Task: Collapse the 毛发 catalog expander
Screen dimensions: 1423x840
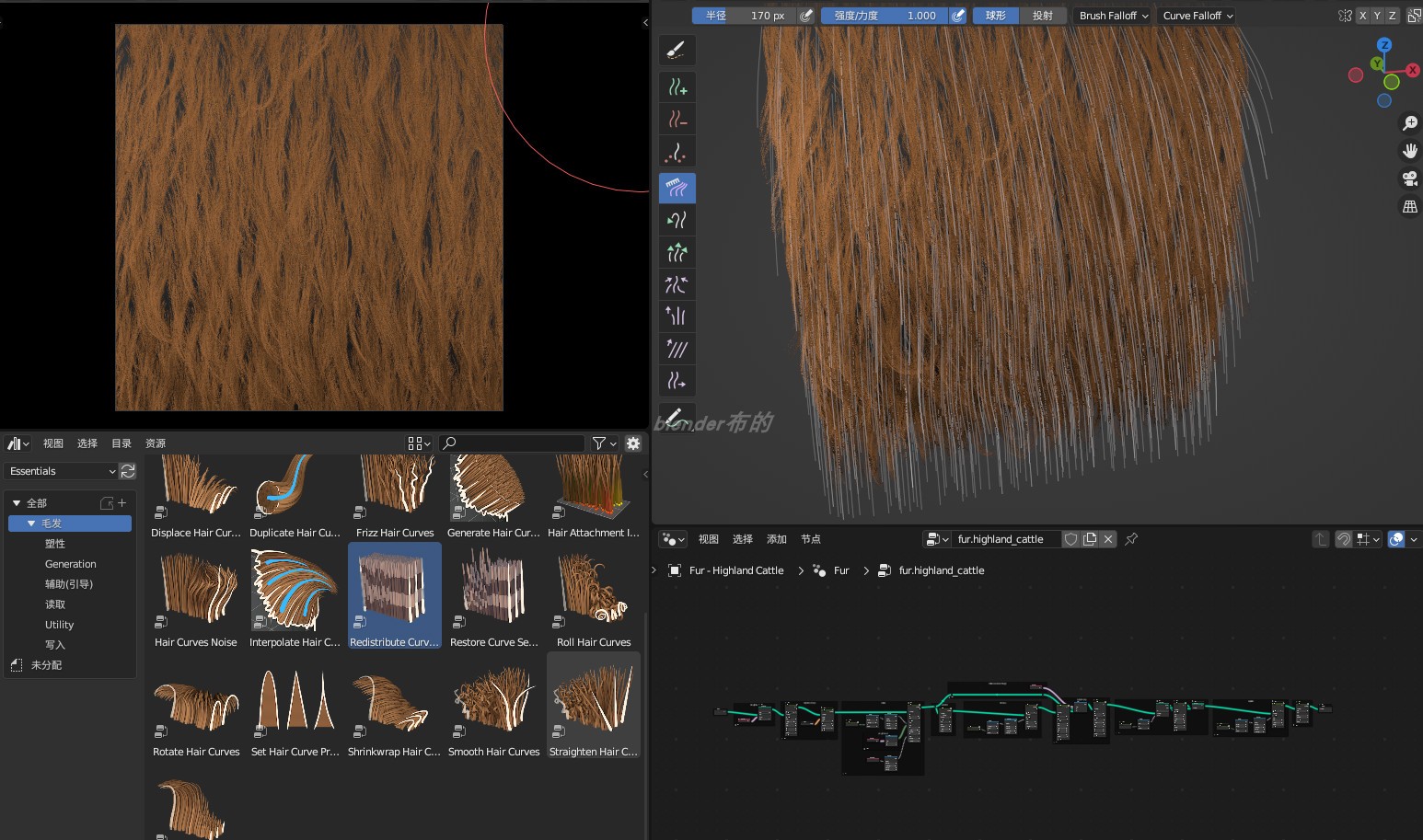Action: pyautogui.click(x=30, y=524)
